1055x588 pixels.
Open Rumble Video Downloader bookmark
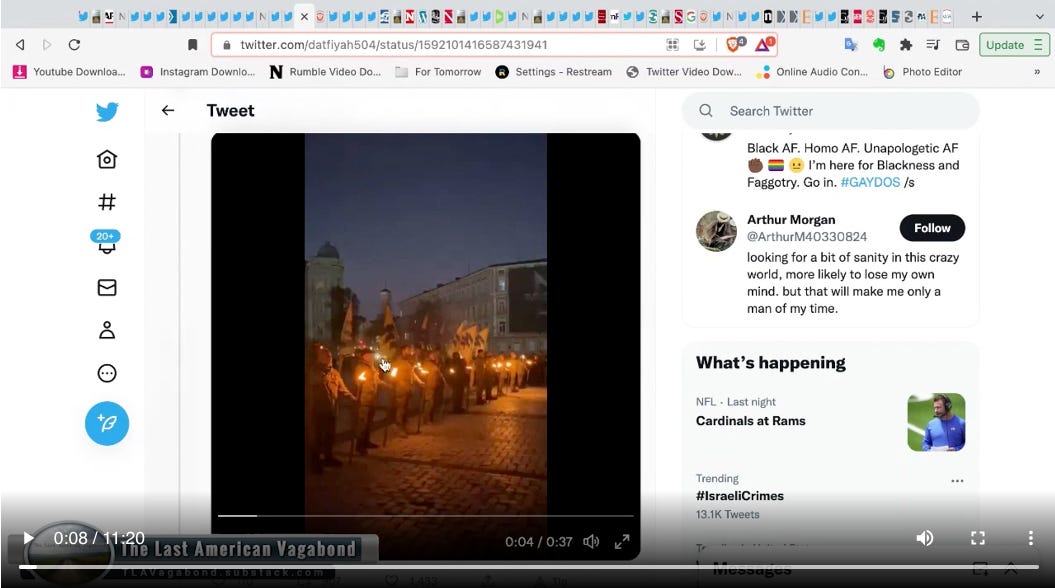[x=325, y=72]
